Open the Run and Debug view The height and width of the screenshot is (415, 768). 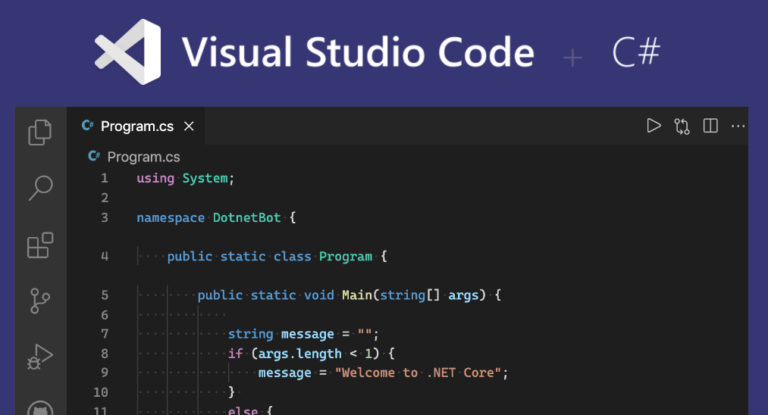click(x=40, y=357)
